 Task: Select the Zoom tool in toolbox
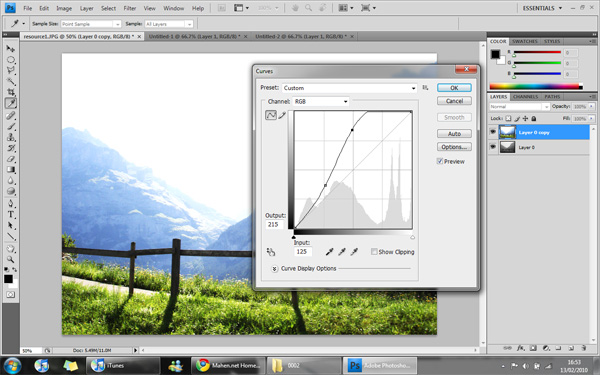click(x=11, y=259)
